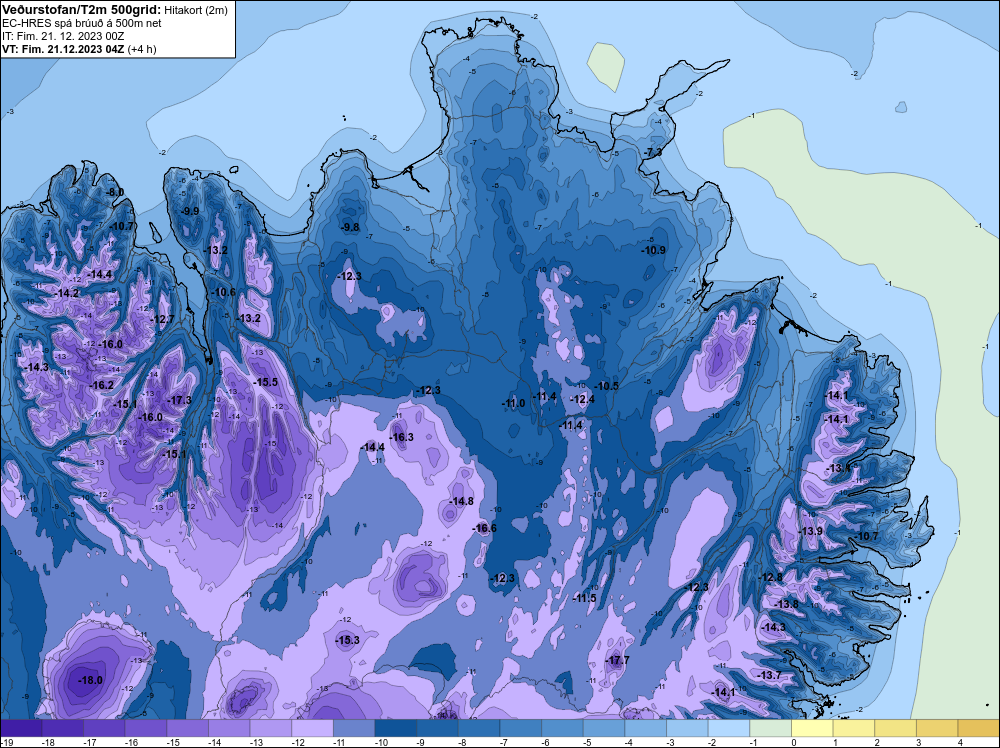Click the yellow legend swatch starting at 0
The height and width of the screenshot is (748, 1000).
pos(812,728)
